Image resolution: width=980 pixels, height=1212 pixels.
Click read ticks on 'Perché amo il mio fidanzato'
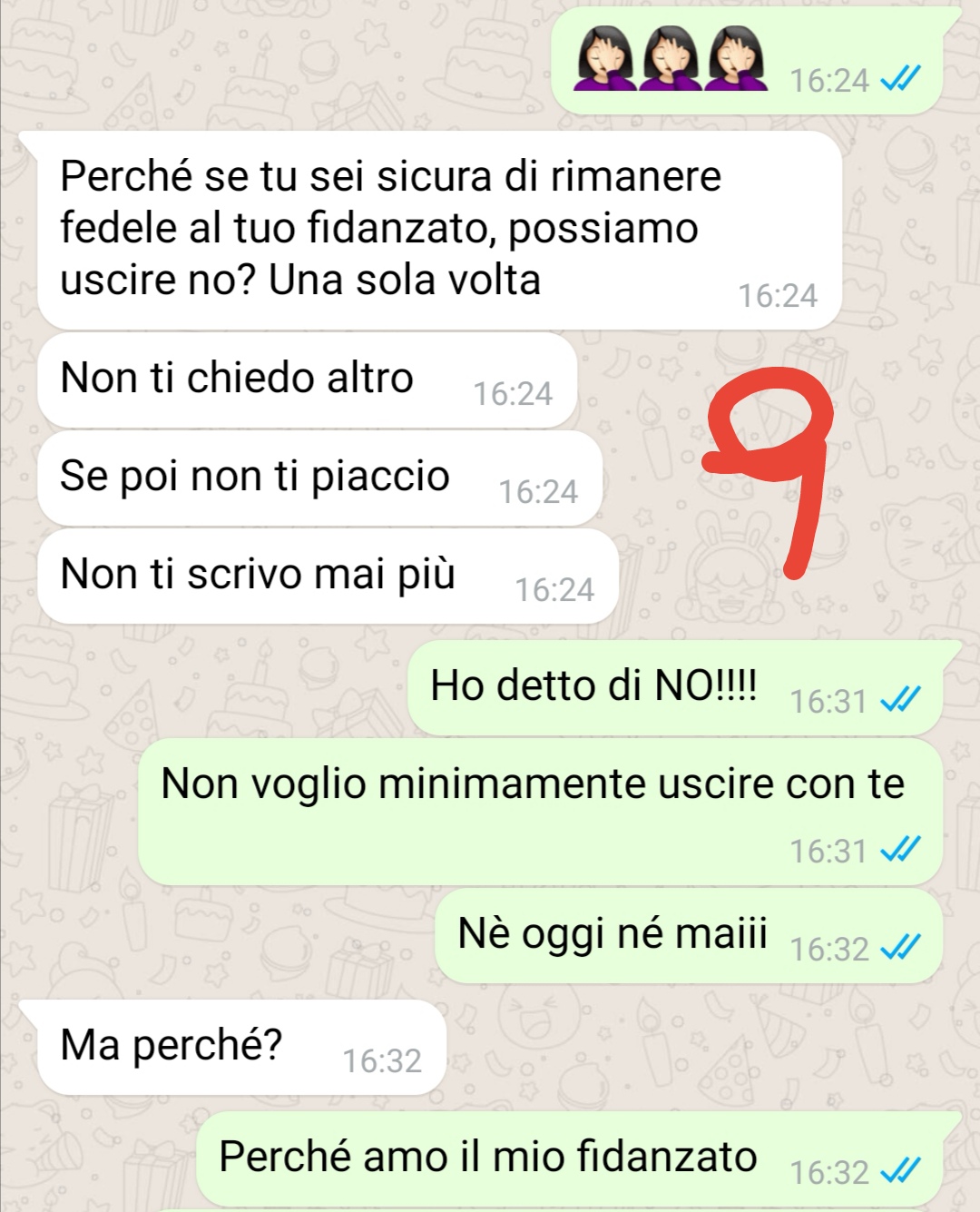901,1171
